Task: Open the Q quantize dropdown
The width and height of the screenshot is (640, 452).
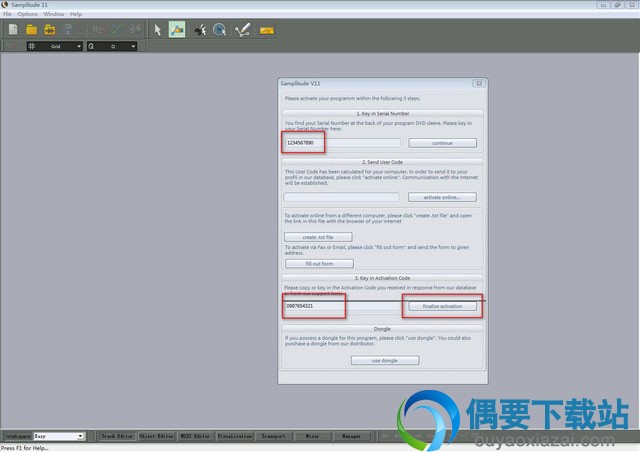Action: [x=112, y=46]
